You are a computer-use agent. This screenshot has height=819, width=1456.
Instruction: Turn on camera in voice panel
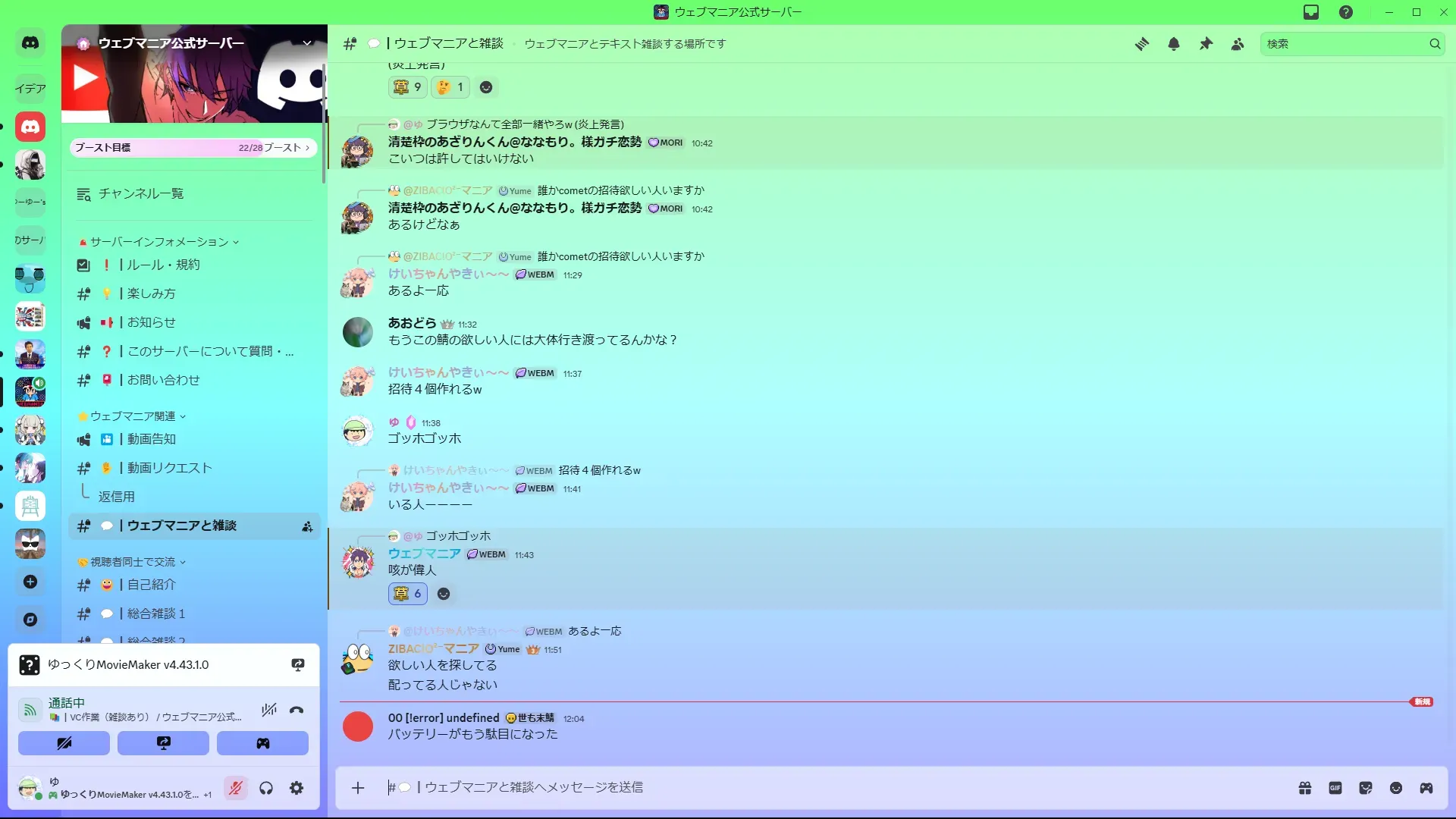(x=64, y=743)
